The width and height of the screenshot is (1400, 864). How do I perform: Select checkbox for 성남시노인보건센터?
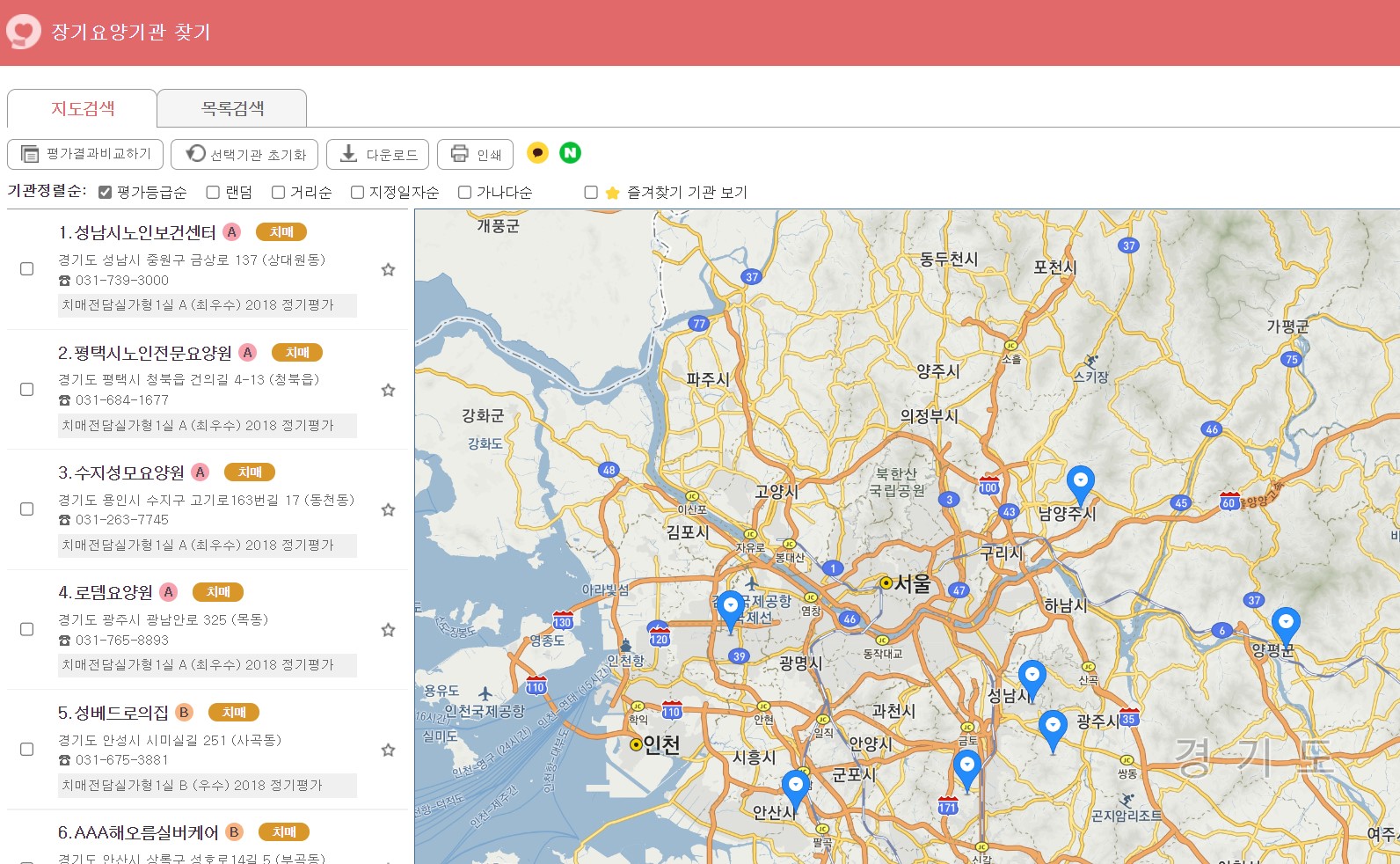coord(26,269)
